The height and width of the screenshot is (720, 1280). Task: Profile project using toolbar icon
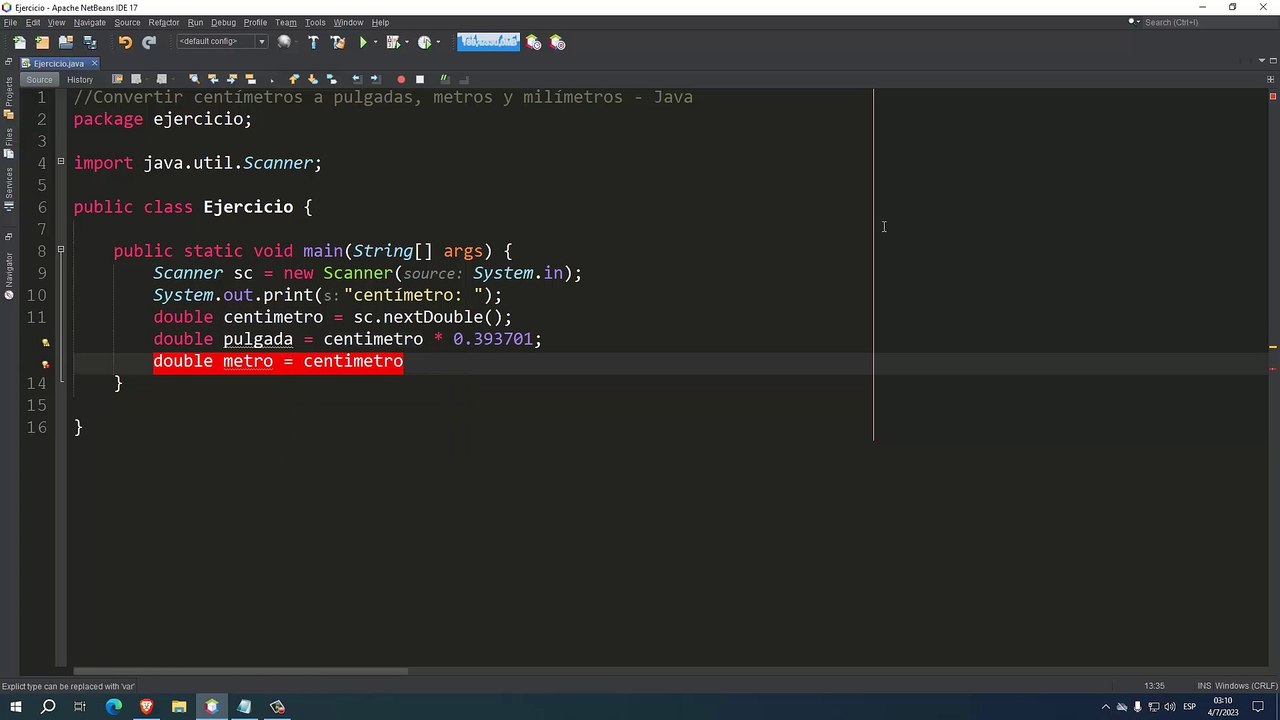(x=425, y=42)
